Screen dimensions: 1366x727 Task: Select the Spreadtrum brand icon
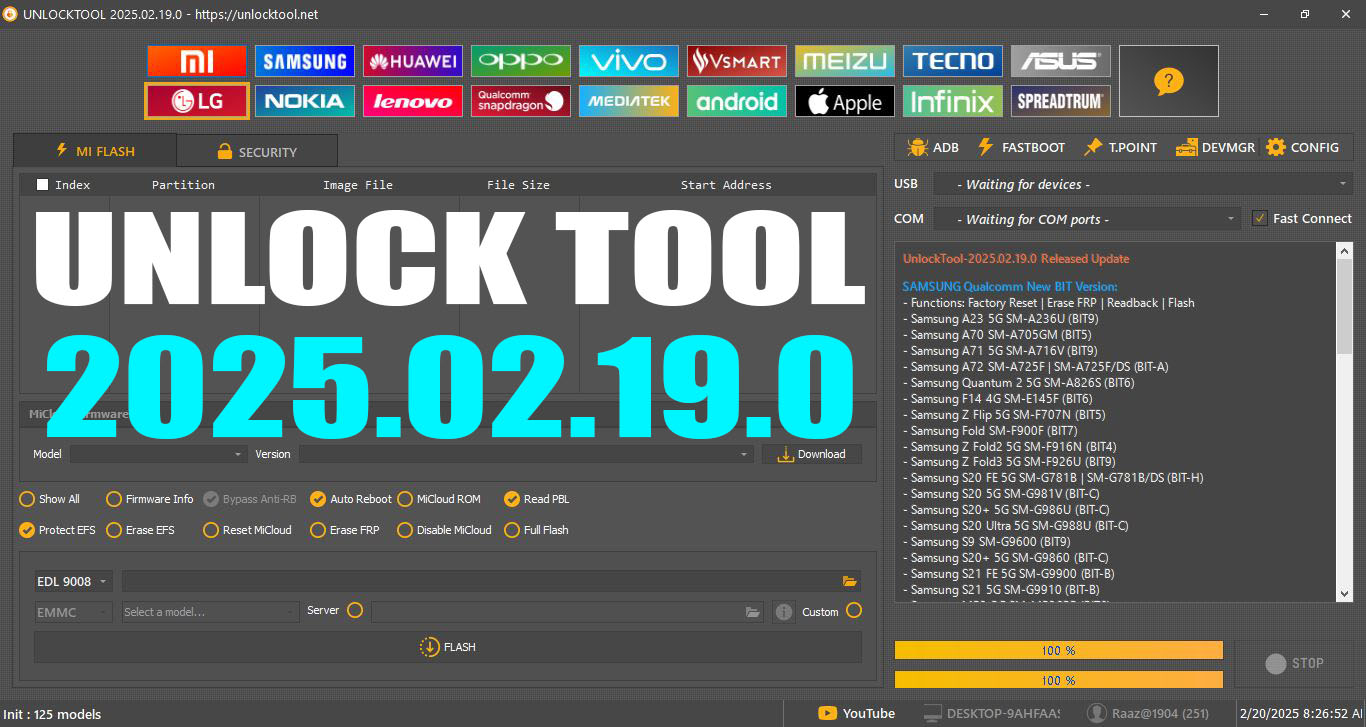[x=1061, y=101]
